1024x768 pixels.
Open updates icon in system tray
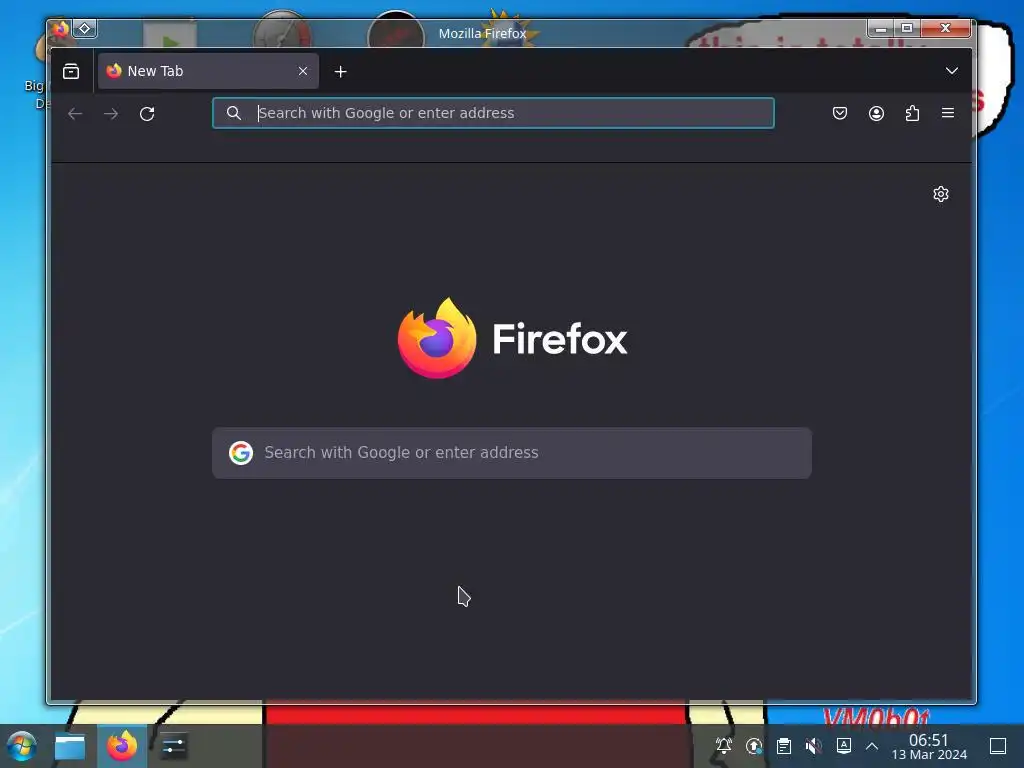(754, 746)
